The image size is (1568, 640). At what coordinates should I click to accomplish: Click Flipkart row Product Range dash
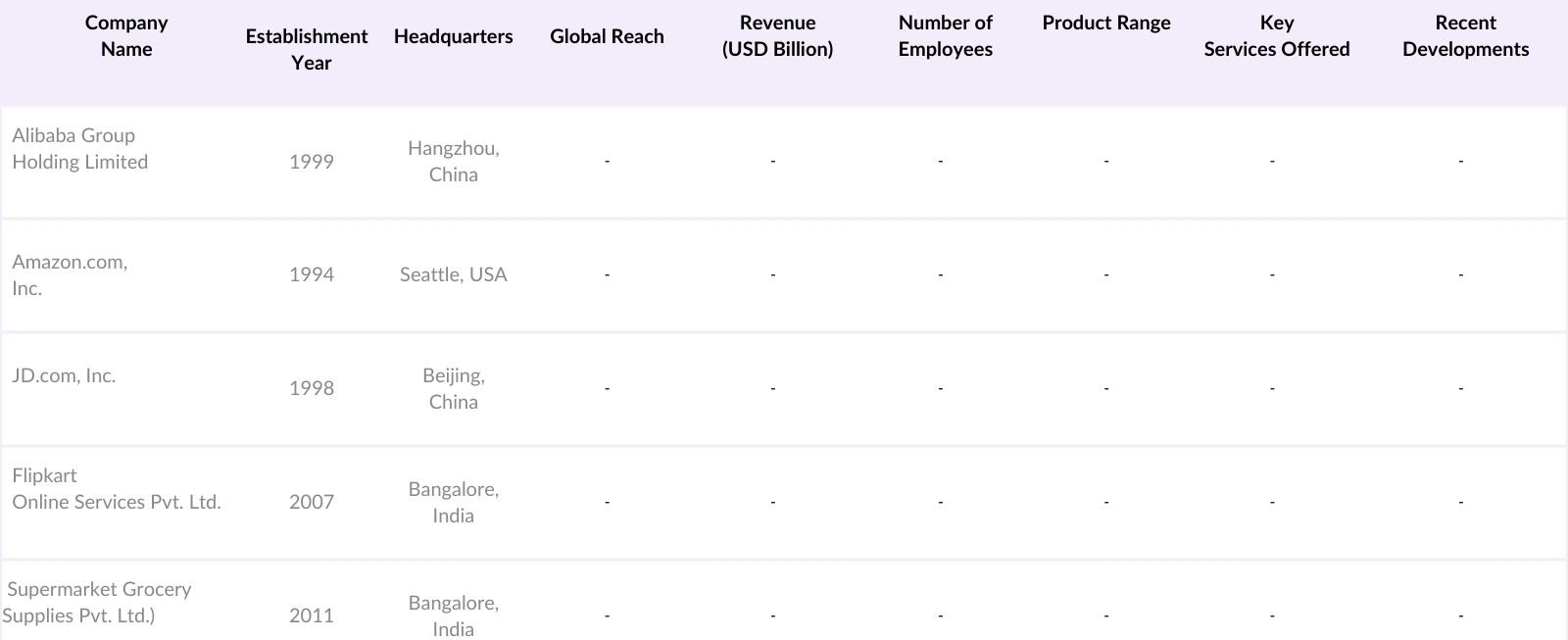click(1106, 503)
